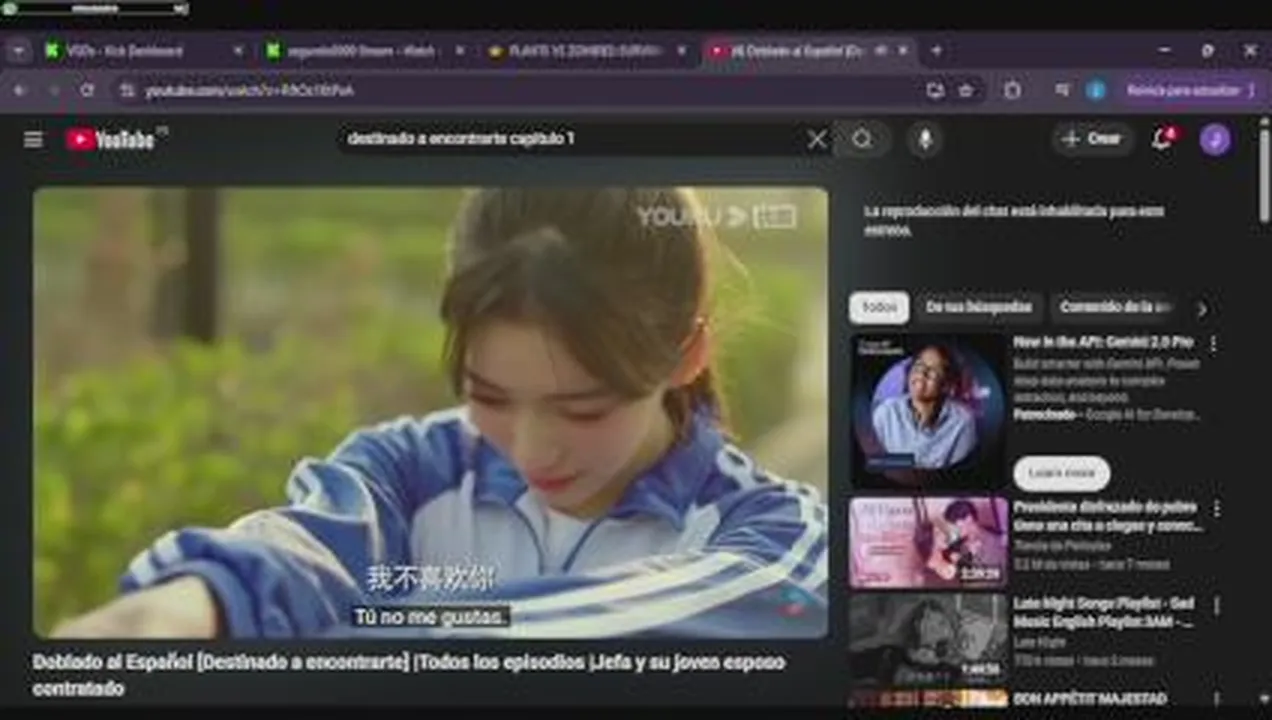Click the Doblado al Español video title
The image size is (1272, 720).
tap(409, 675)
